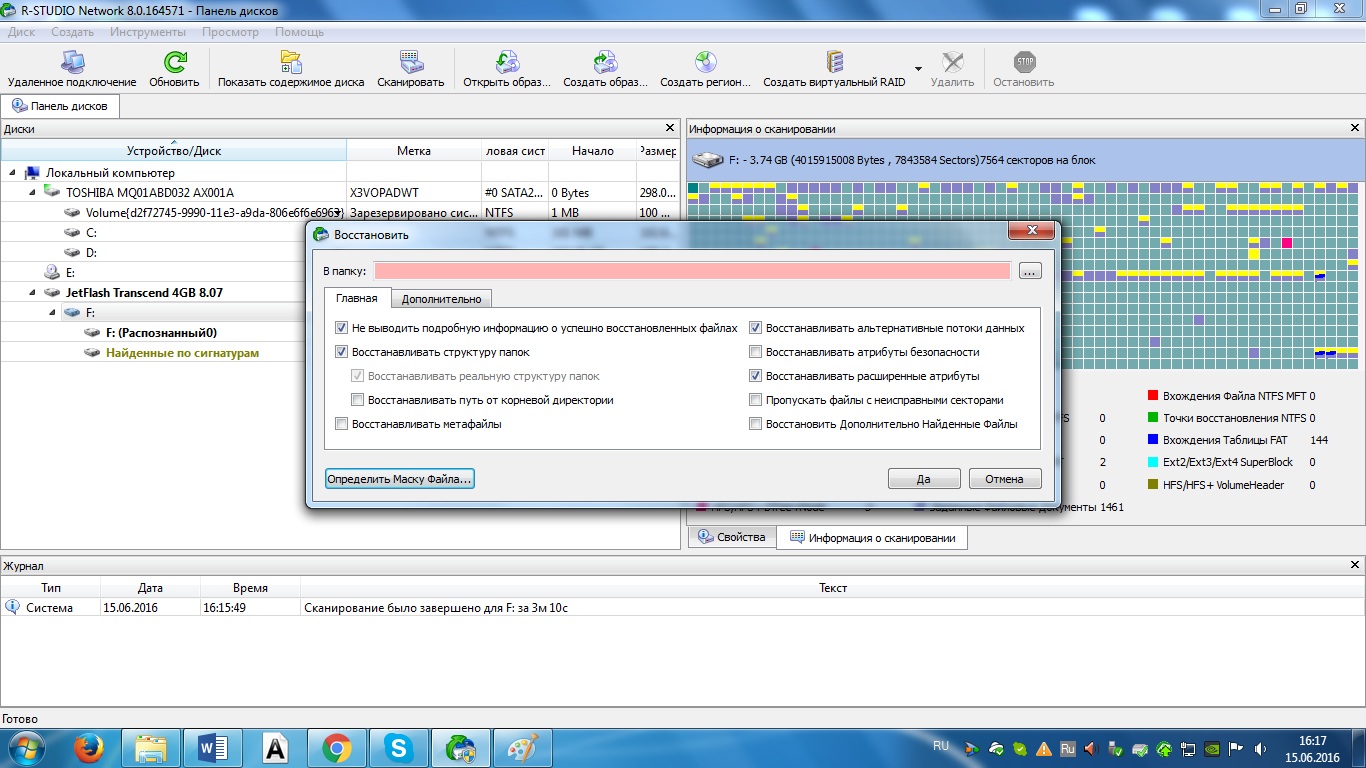The width and height of the screenshot is (1366, 768).
Task: Click the Создать образ toolbar icon
Action: tap(605, 63)
